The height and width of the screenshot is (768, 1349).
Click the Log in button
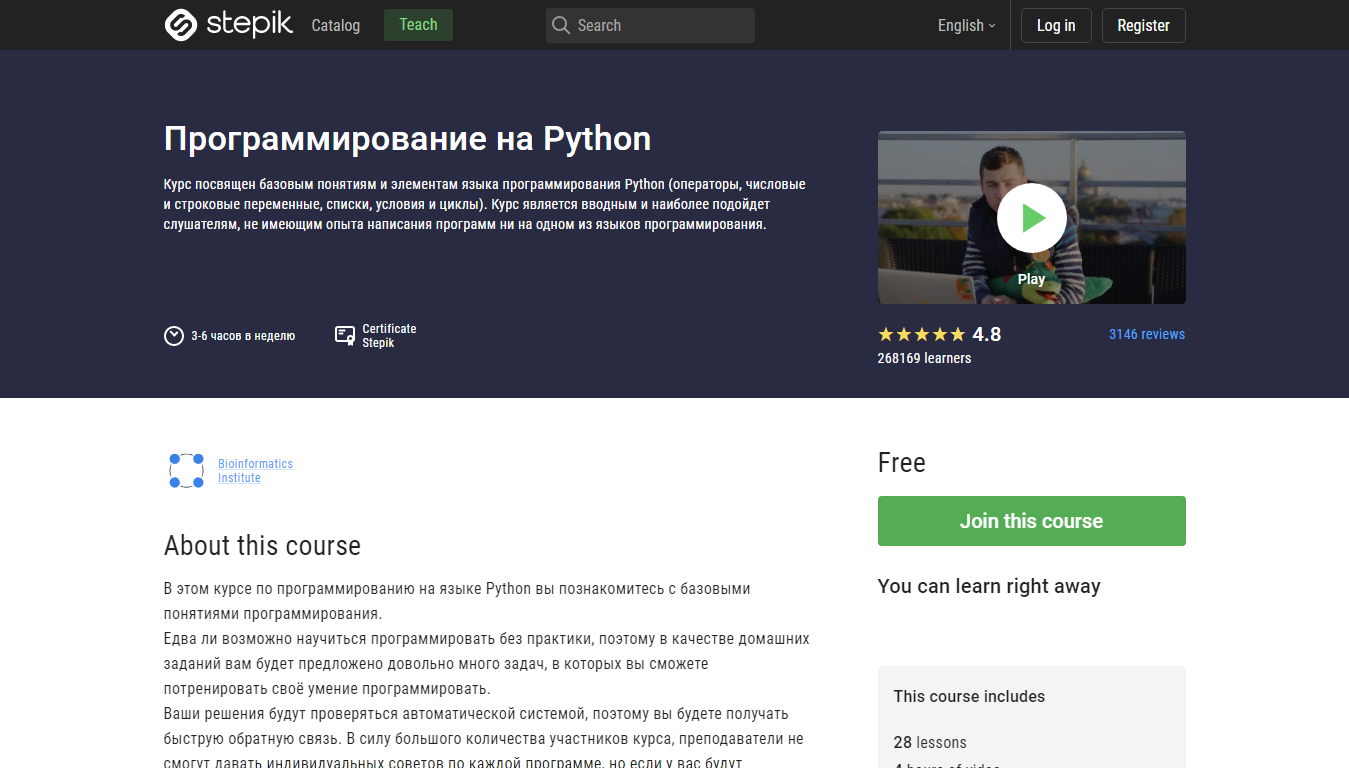(1056, 25)
